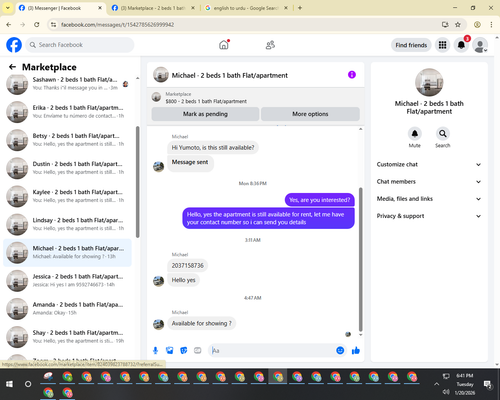The image size is (500, 400).
Task: Open the account profile avatar menu
Action: (480, 45)
